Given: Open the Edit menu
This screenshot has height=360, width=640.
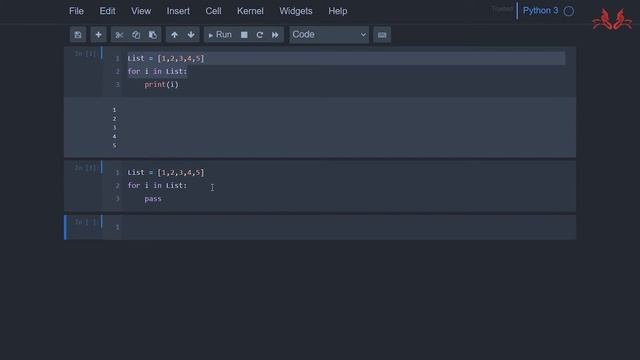Looking at the screenshot, I should tap(107, 11).
